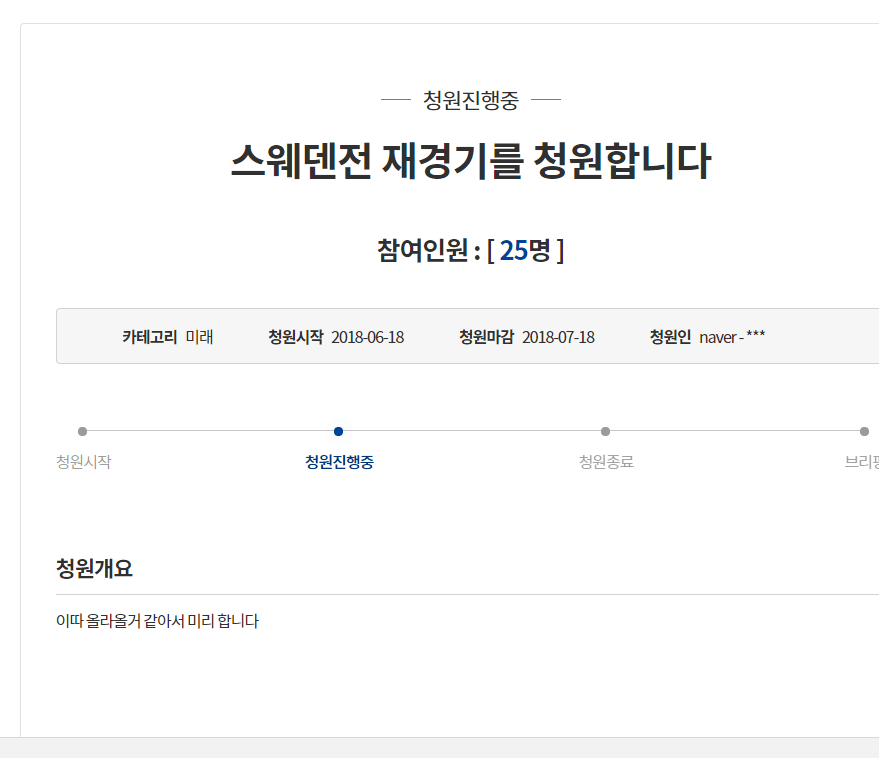Click the deadline date 2018-07-18

(558, 337)
